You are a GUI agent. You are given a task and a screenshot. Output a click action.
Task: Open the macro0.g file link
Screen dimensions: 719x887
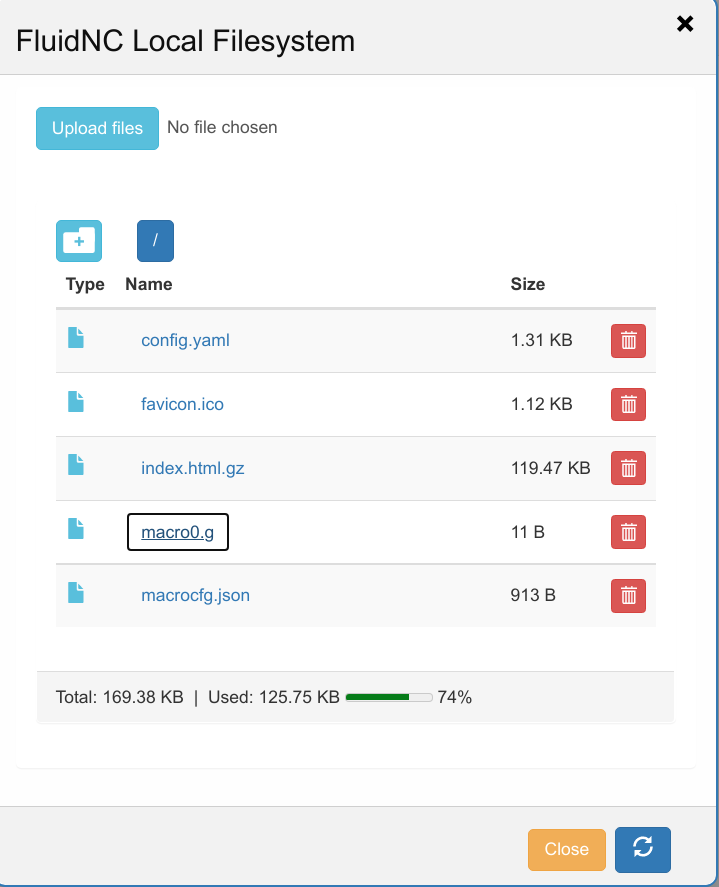(x=178, y=532)
